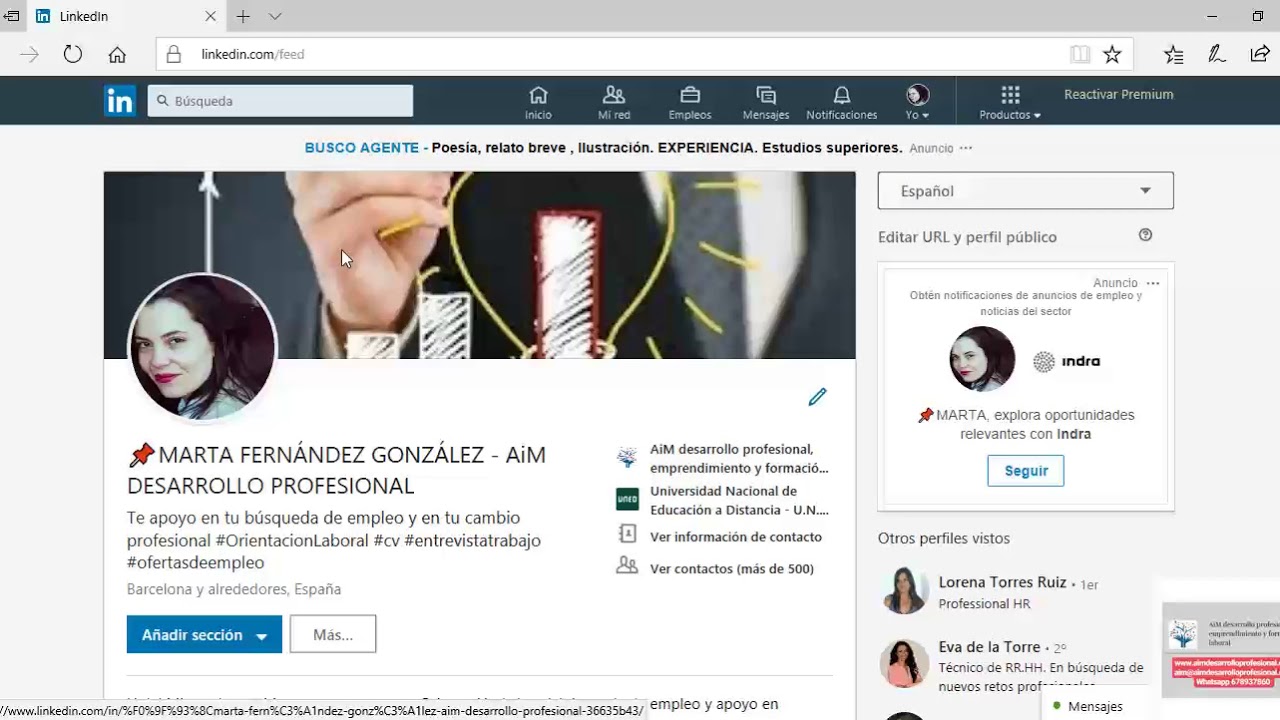Open Universidad Nacional de Educación a Distancia link
Screen dimensions: 1280x720
tap(739, 500)
